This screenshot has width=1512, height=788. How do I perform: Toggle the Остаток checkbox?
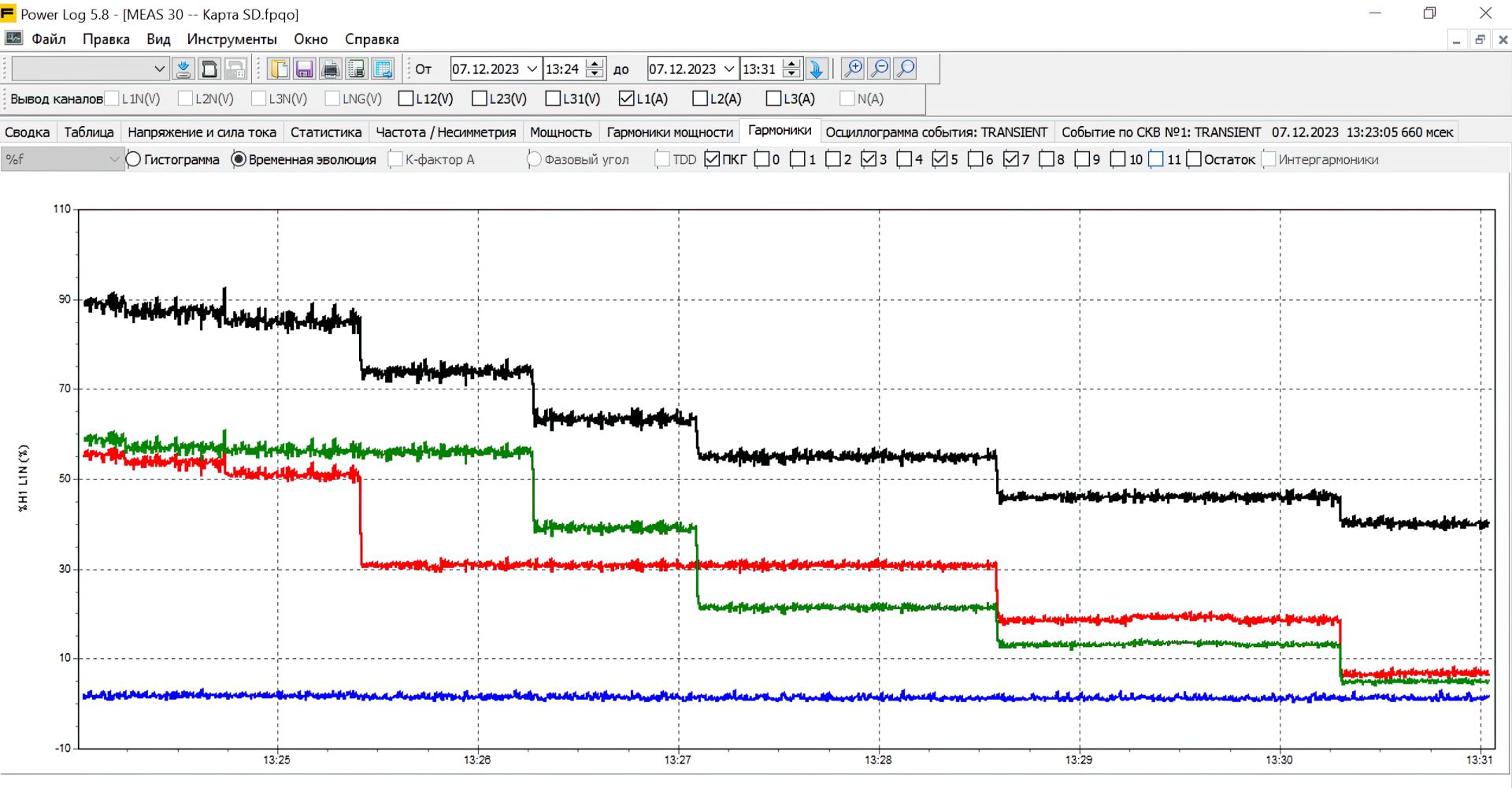tap(1194, 159)
